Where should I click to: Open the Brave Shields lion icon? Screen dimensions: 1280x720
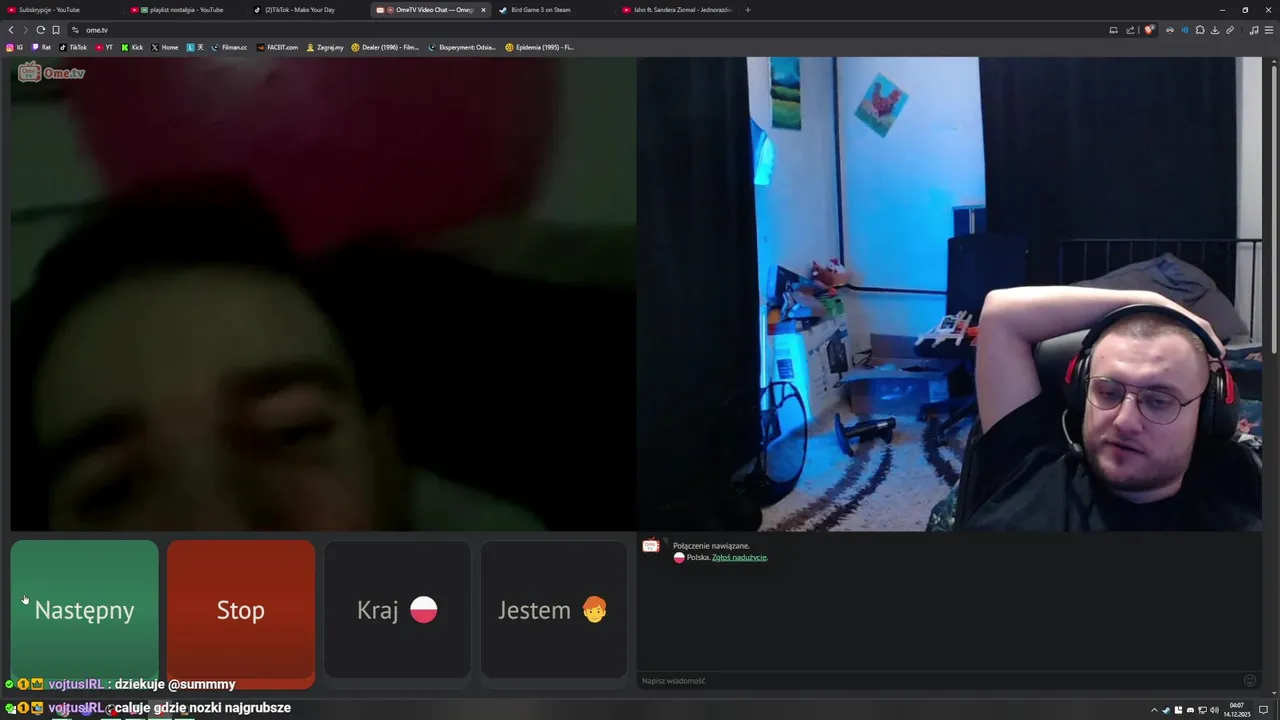1149,30
